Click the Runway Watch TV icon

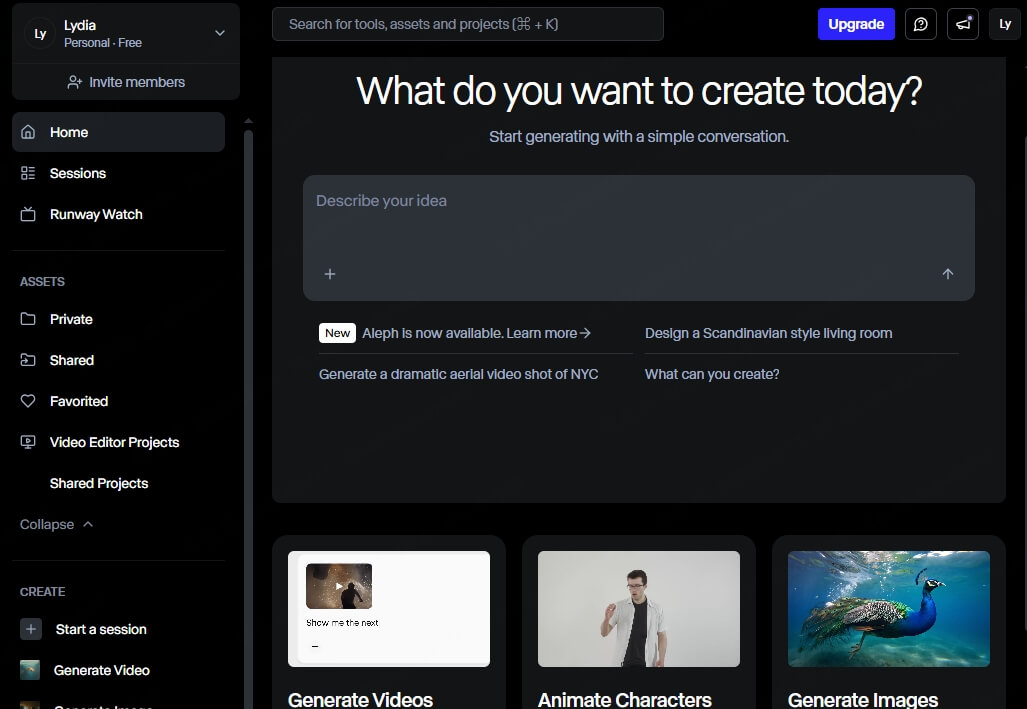[x=28, y=214]
